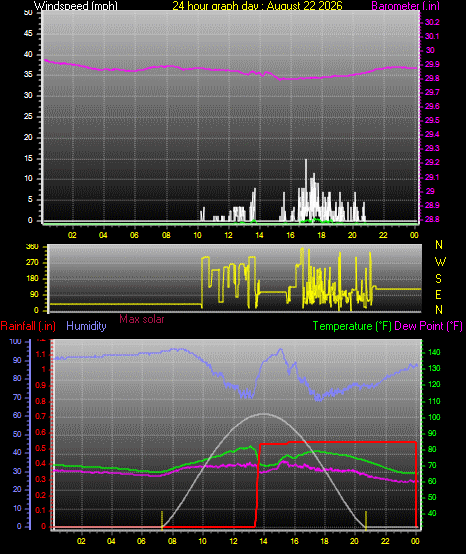Screen dimensions: 466x554
Task: Click the red rainfall plateau line at 0.5
Action: (x=338, y=442)
